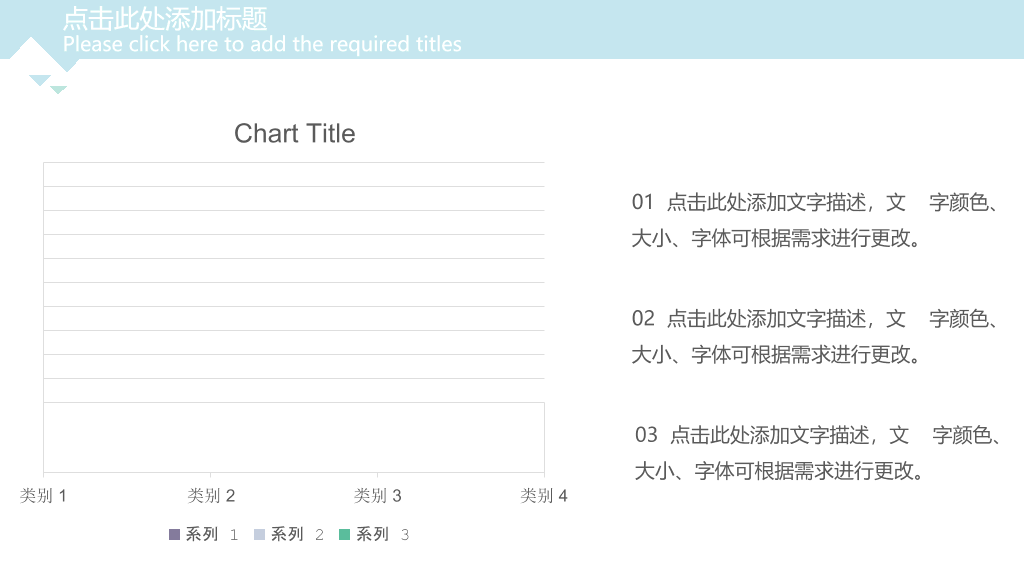Image resolution: width=1024 pixels, height=576 pixels.
Task: Select the 03 text description paragraph
Action: pos(818,453)
